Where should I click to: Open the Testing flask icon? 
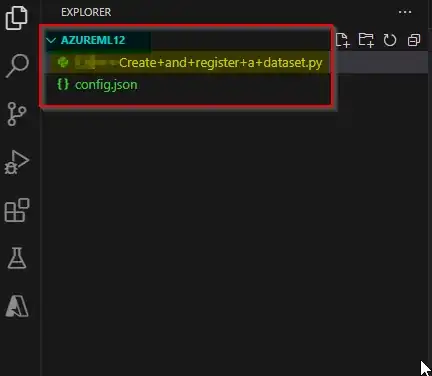tap(17, 258)
